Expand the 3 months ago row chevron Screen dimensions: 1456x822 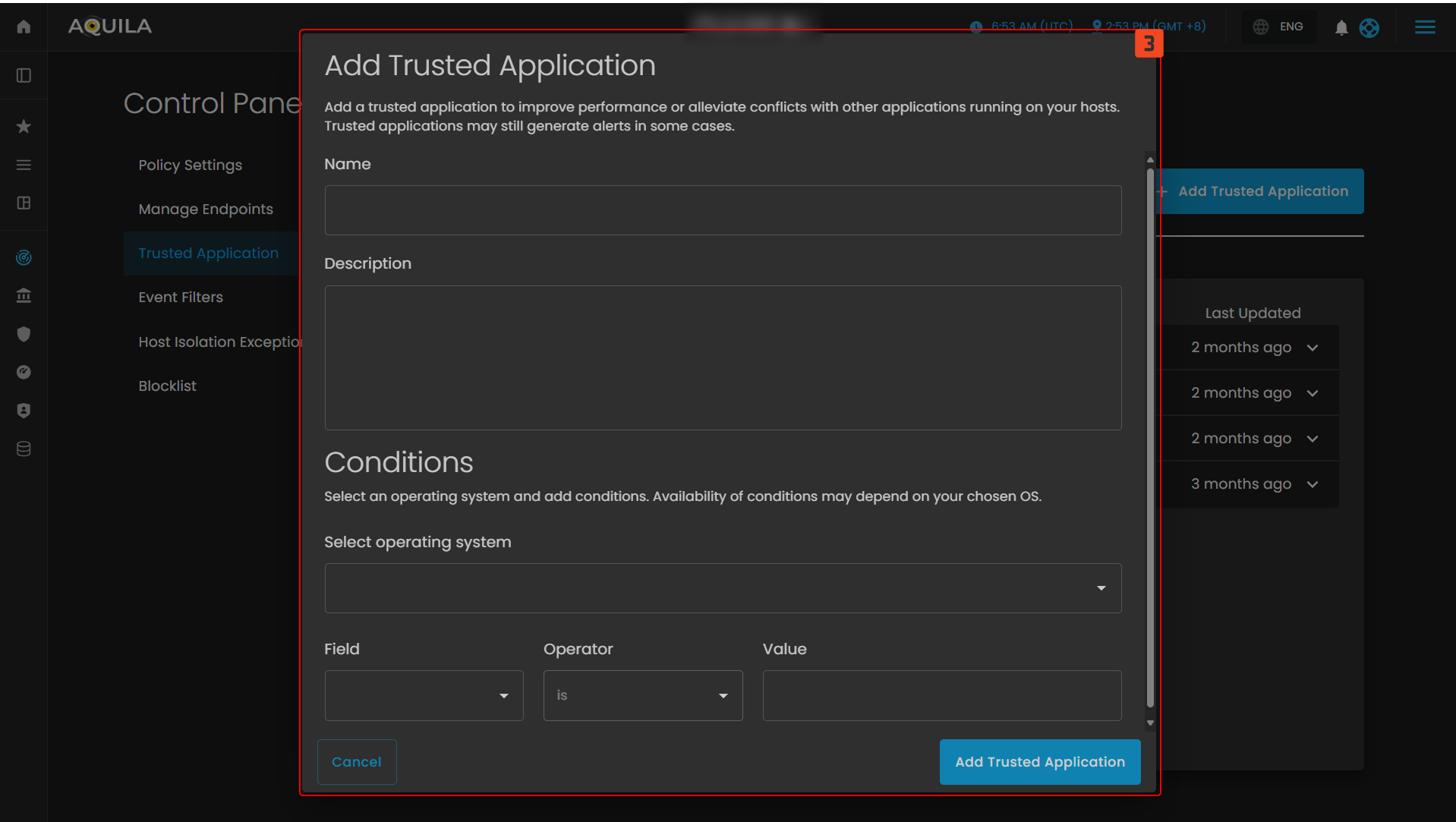tap(1312, 484)
